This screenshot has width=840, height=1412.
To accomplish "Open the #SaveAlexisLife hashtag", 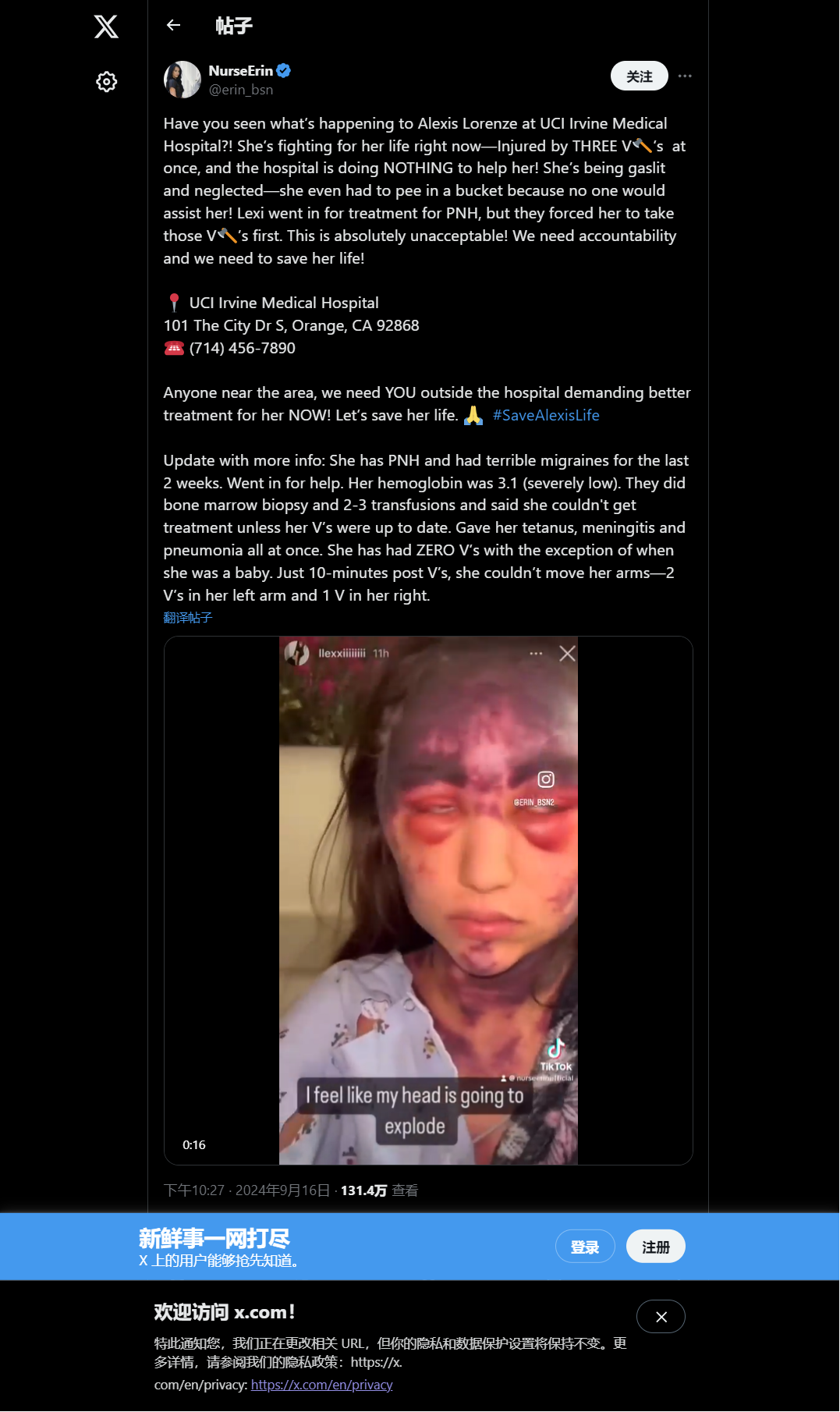I will coord(546,415).
